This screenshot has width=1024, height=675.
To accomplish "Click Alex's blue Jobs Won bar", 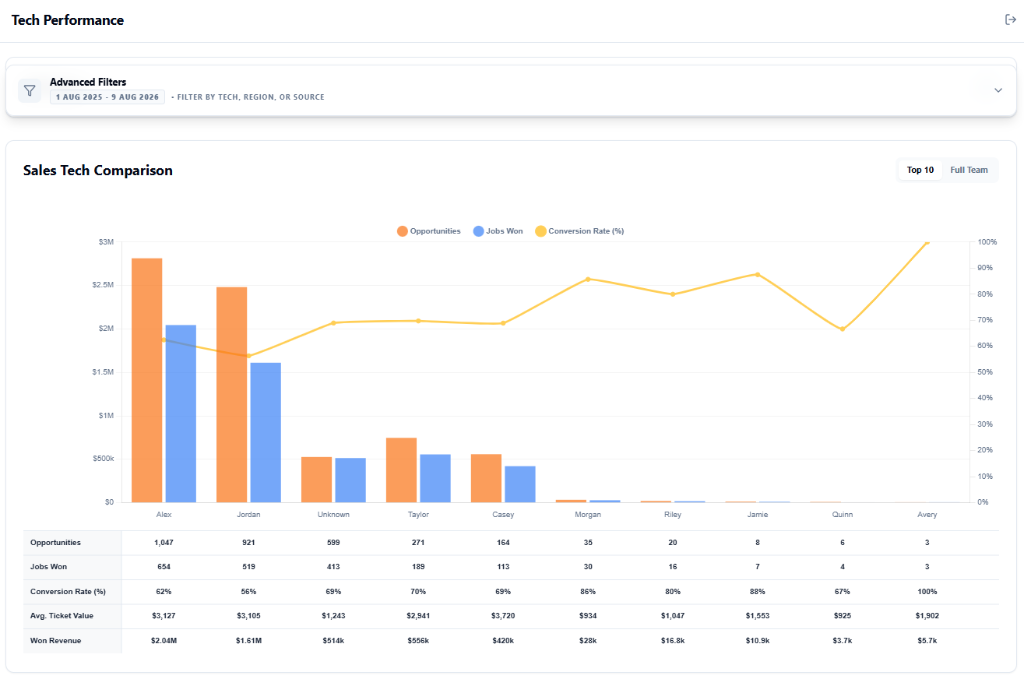I will 181,413.
